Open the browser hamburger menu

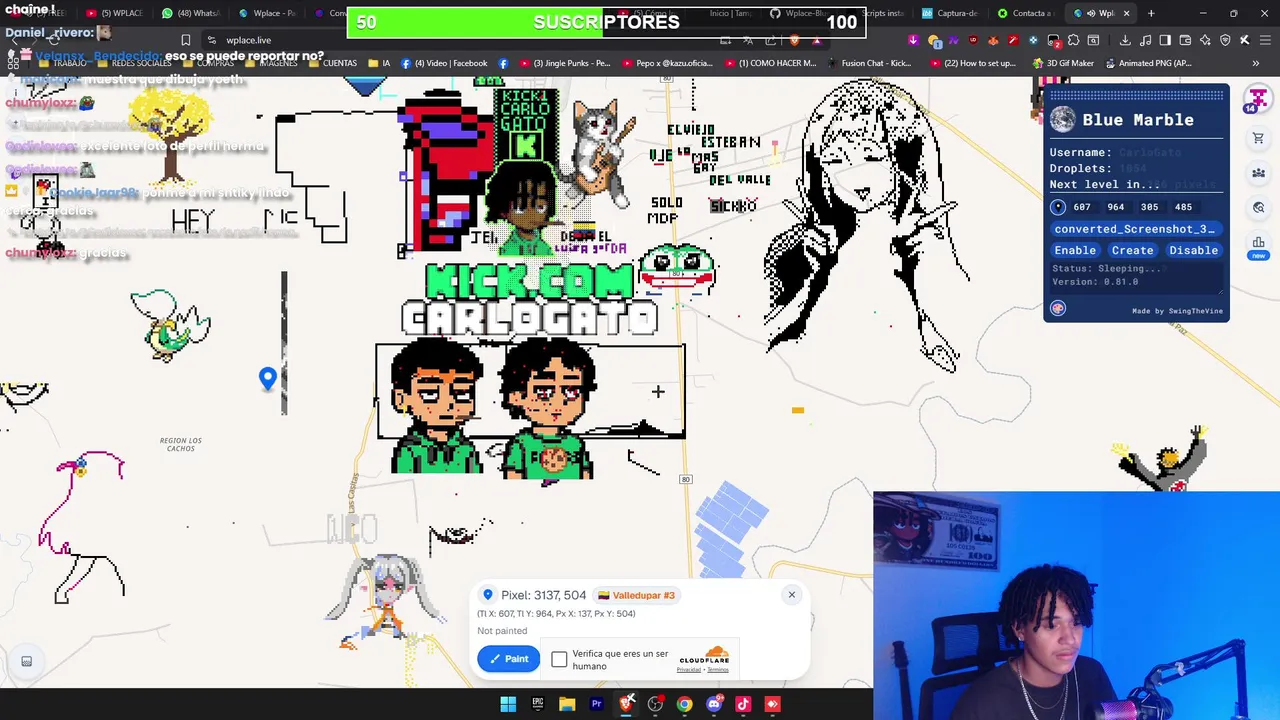tap(1265, 40)
